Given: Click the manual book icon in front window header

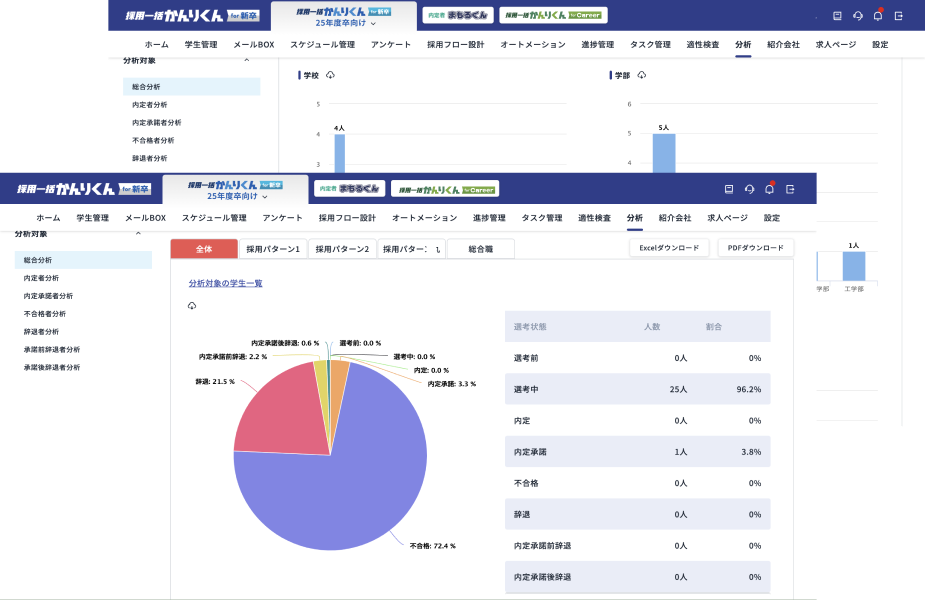Looking at the screenshot, I should coord(729,189).
